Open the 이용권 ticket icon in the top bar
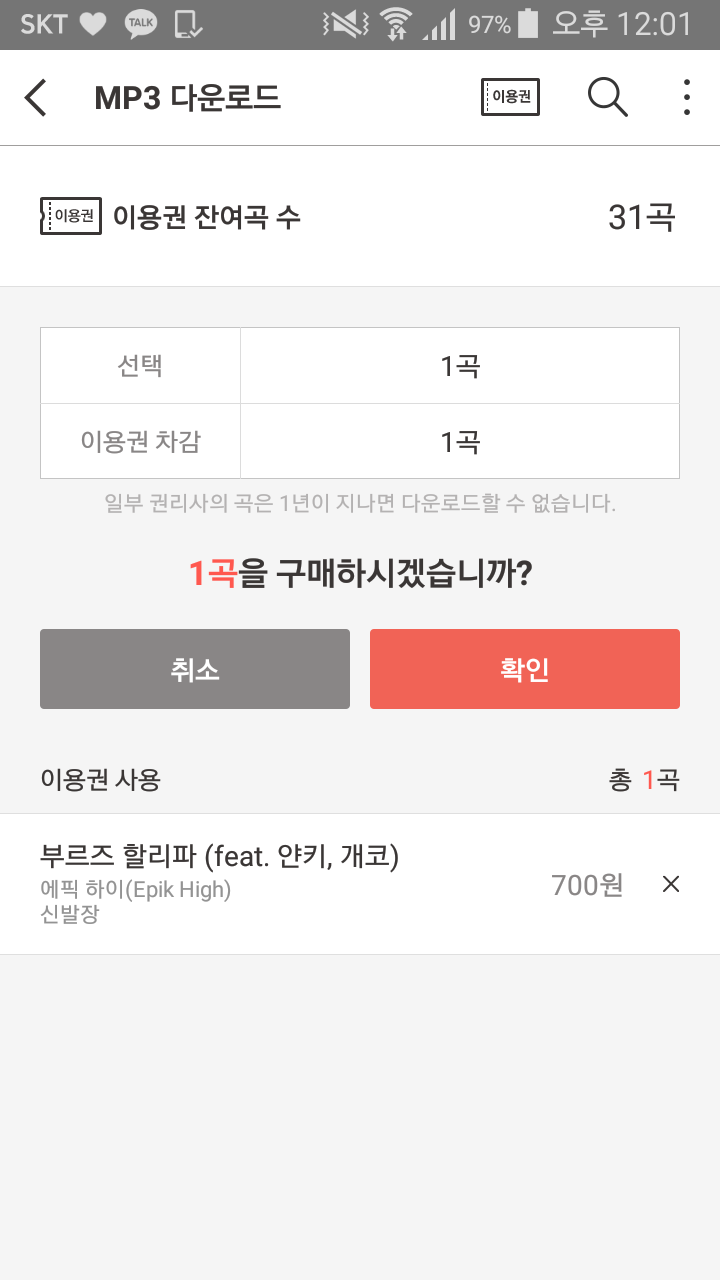Viewport: 720px width, 1280px height. (510, 97)
